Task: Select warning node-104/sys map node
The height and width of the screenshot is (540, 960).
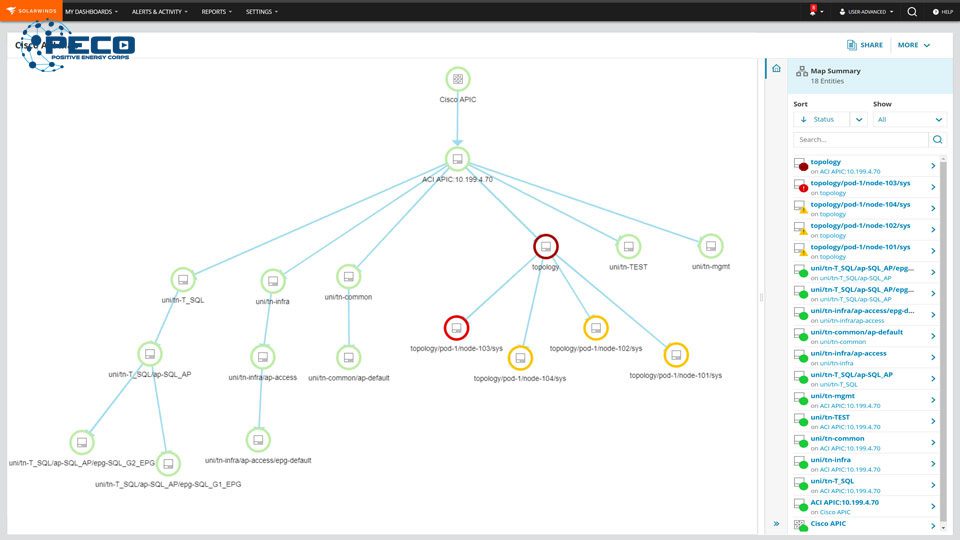Action: point(520,358)
